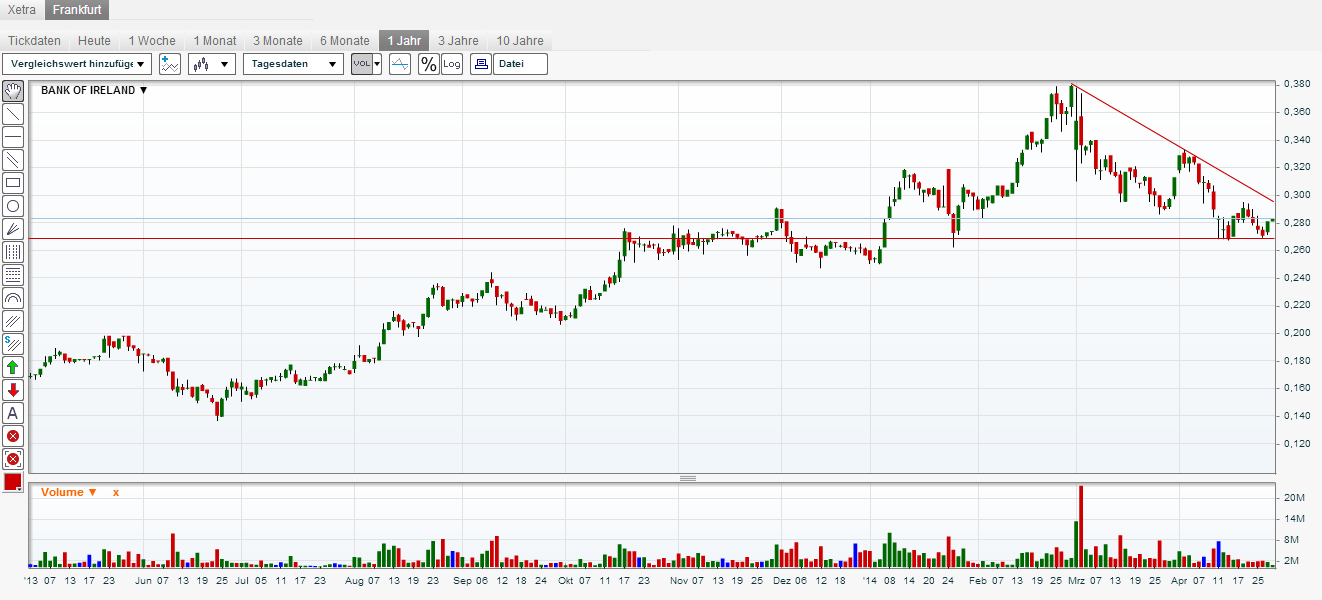Viewport: 1322px width, 600px height.
Task: Open the dropdown arrow beside VOL
Action: pyautogui.click(x=378, y=64)
